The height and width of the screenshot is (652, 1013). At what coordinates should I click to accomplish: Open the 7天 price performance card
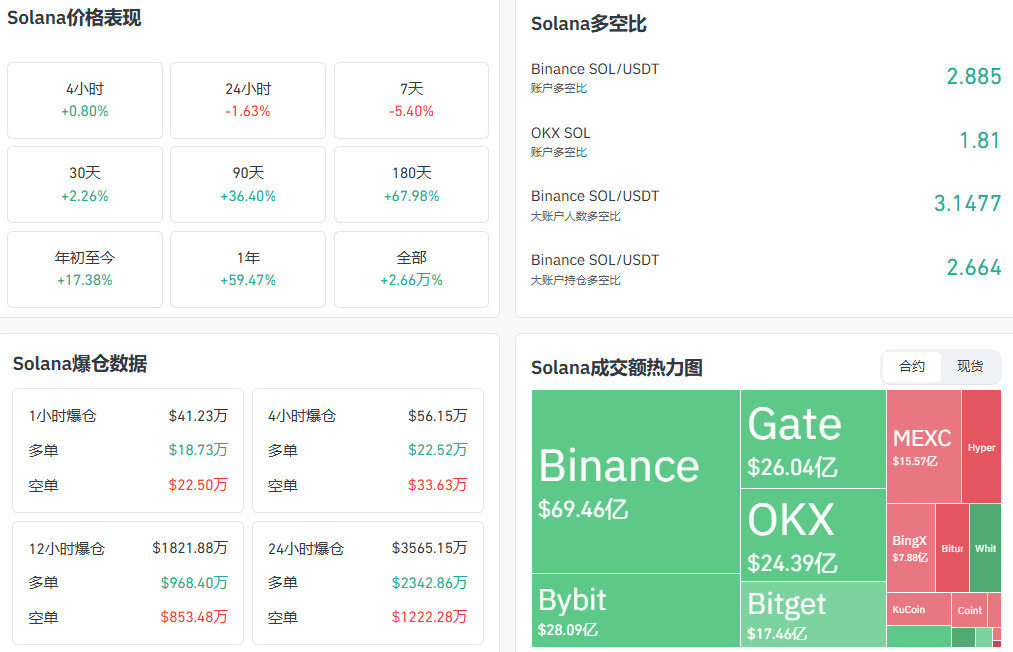[x=411, y=100]
